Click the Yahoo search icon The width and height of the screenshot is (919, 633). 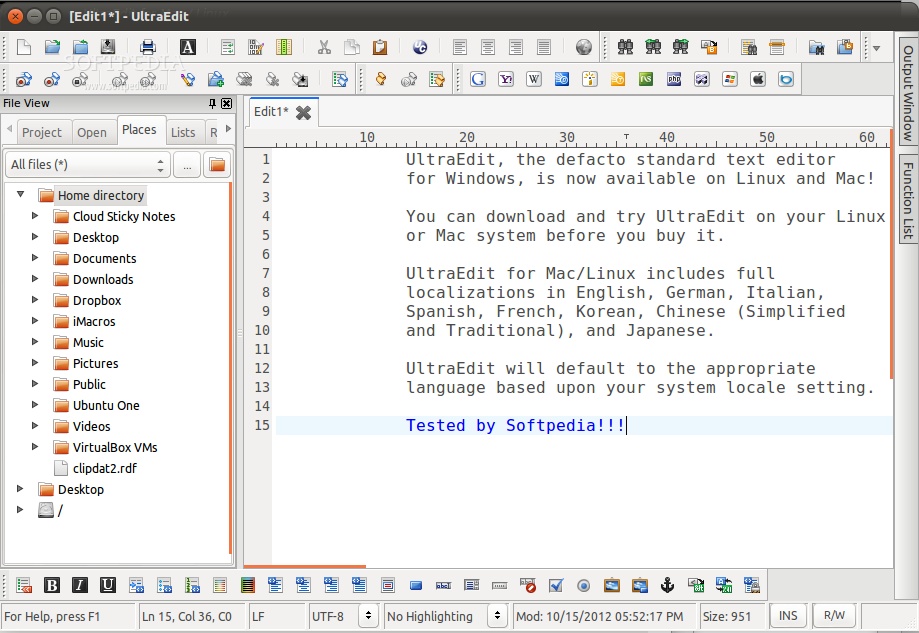tap(506, 79)
